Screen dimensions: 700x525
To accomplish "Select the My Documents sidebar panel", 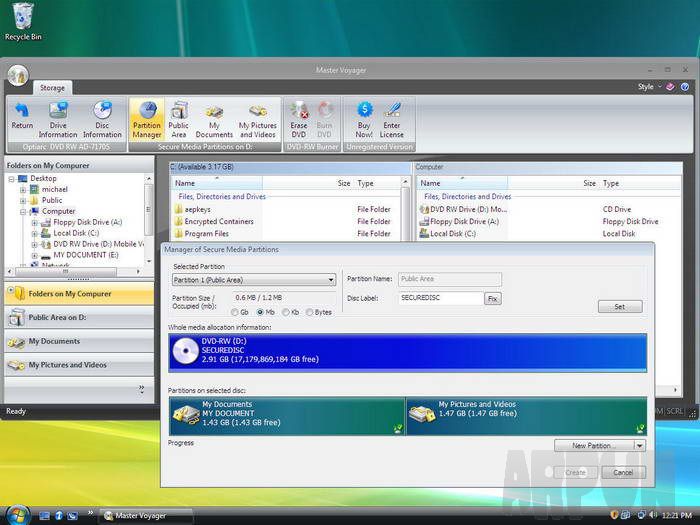I will click(x=77, y=341).
